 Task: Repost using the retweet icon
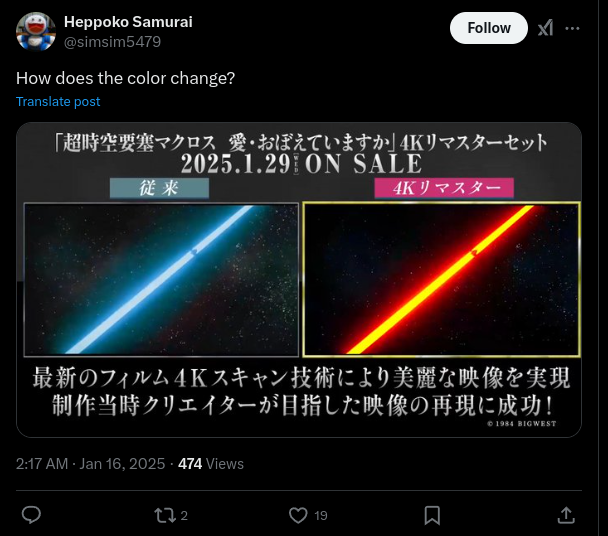(162, 515)
